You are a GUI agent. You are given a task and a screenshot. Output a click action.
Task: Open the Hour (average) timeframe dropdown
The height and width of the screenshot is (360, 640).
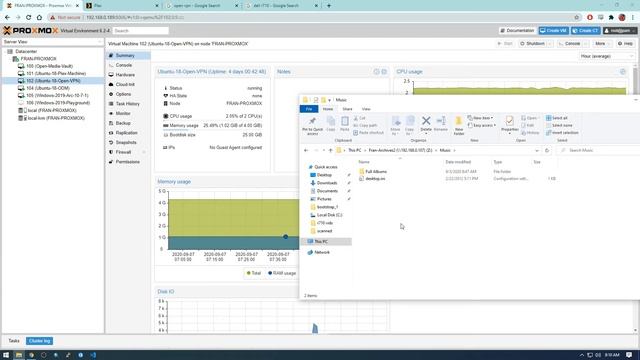606,56
